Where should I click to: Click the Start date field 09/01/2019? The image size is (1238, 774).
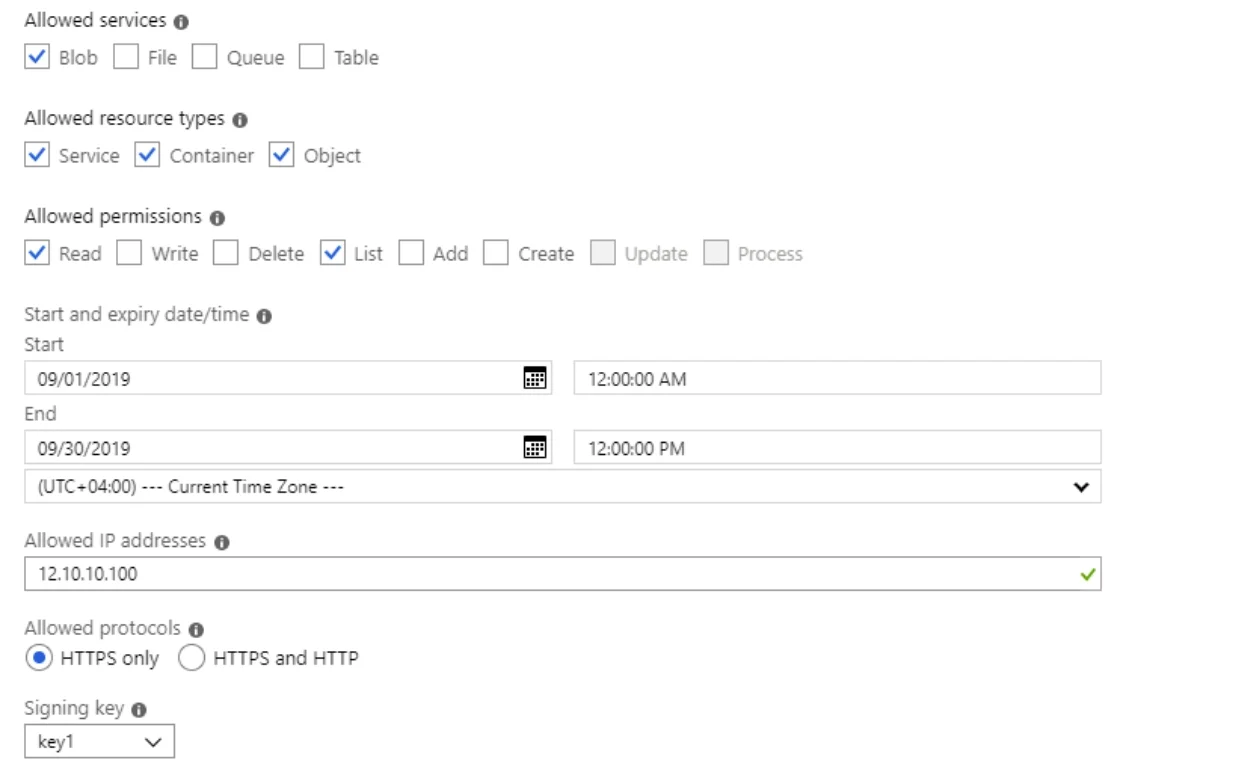click(288, 378)
